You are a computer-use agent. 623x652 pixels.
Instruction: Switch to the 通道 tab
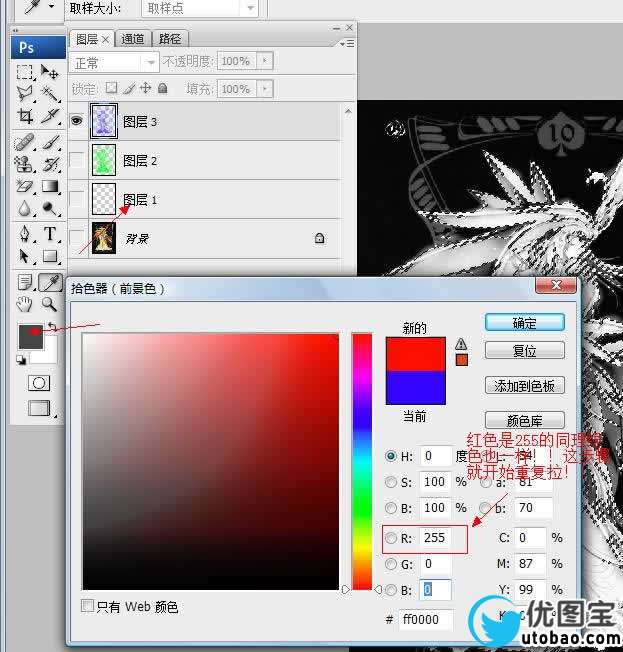[x=133, y=39]
